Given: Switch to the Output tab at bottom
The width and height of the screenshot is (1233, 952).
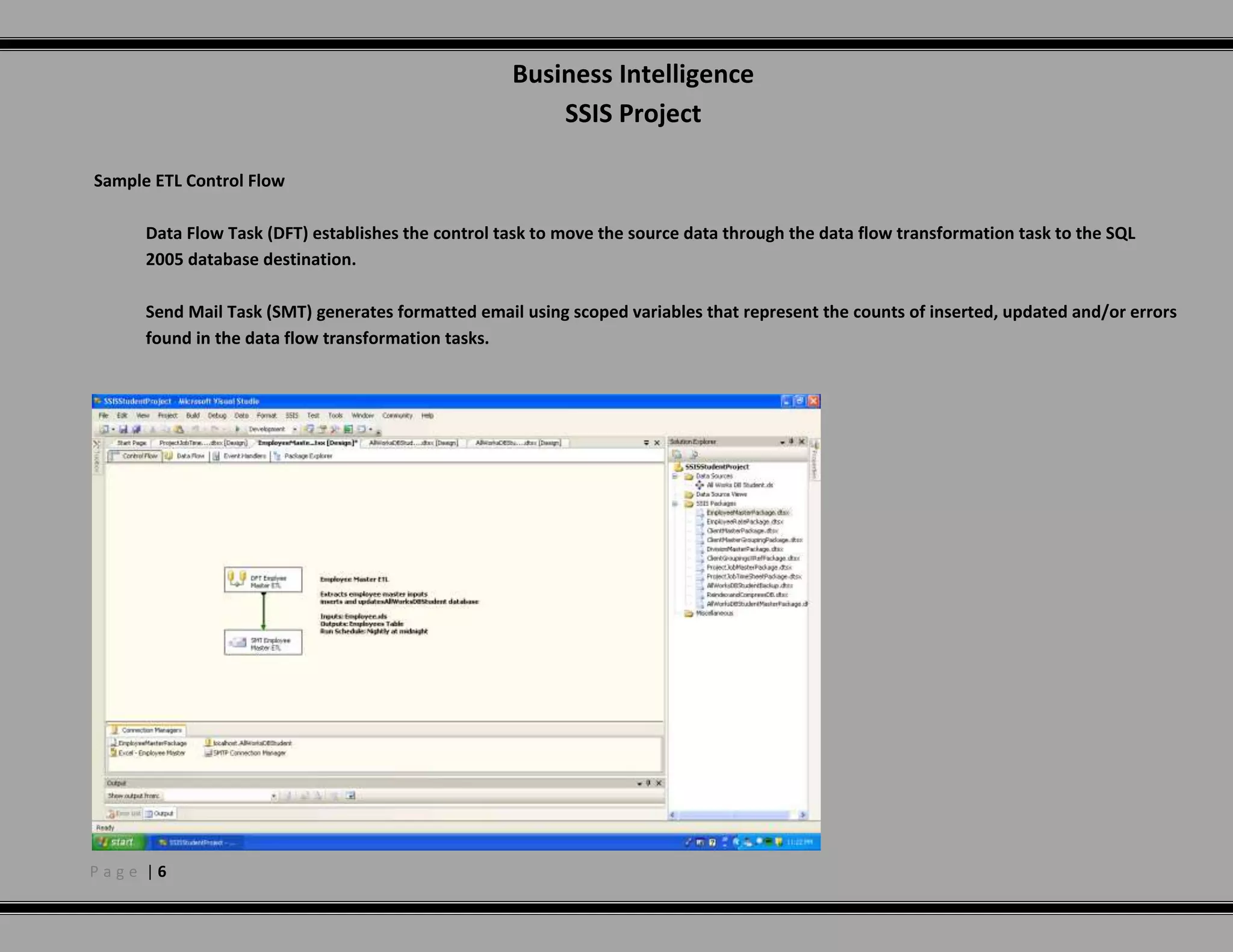Looking at the screenshot, I should [160, 814].
